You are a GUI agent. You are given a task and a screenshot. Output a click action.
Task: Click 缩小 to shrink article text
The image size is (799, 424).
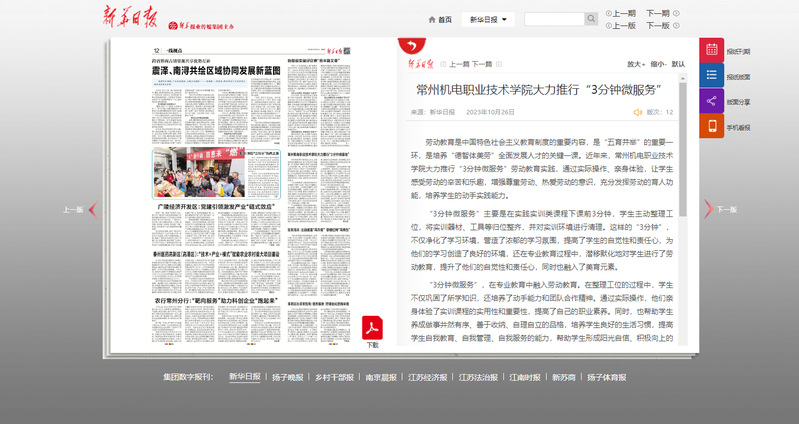(x=657, y=63)
